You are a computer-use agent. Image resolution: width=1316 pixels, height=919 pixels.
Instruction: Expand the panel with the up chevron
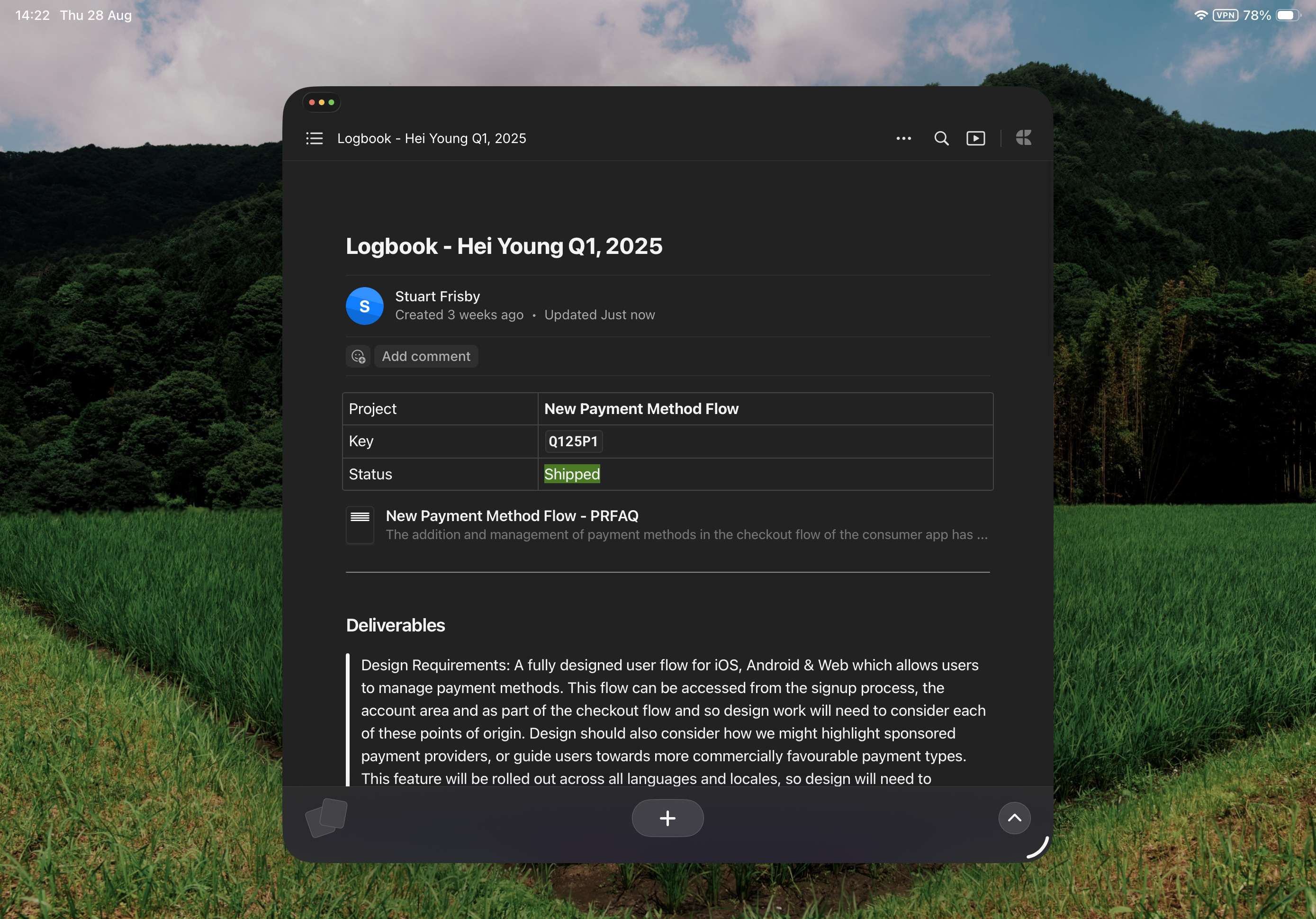[x=1014, y=818]
